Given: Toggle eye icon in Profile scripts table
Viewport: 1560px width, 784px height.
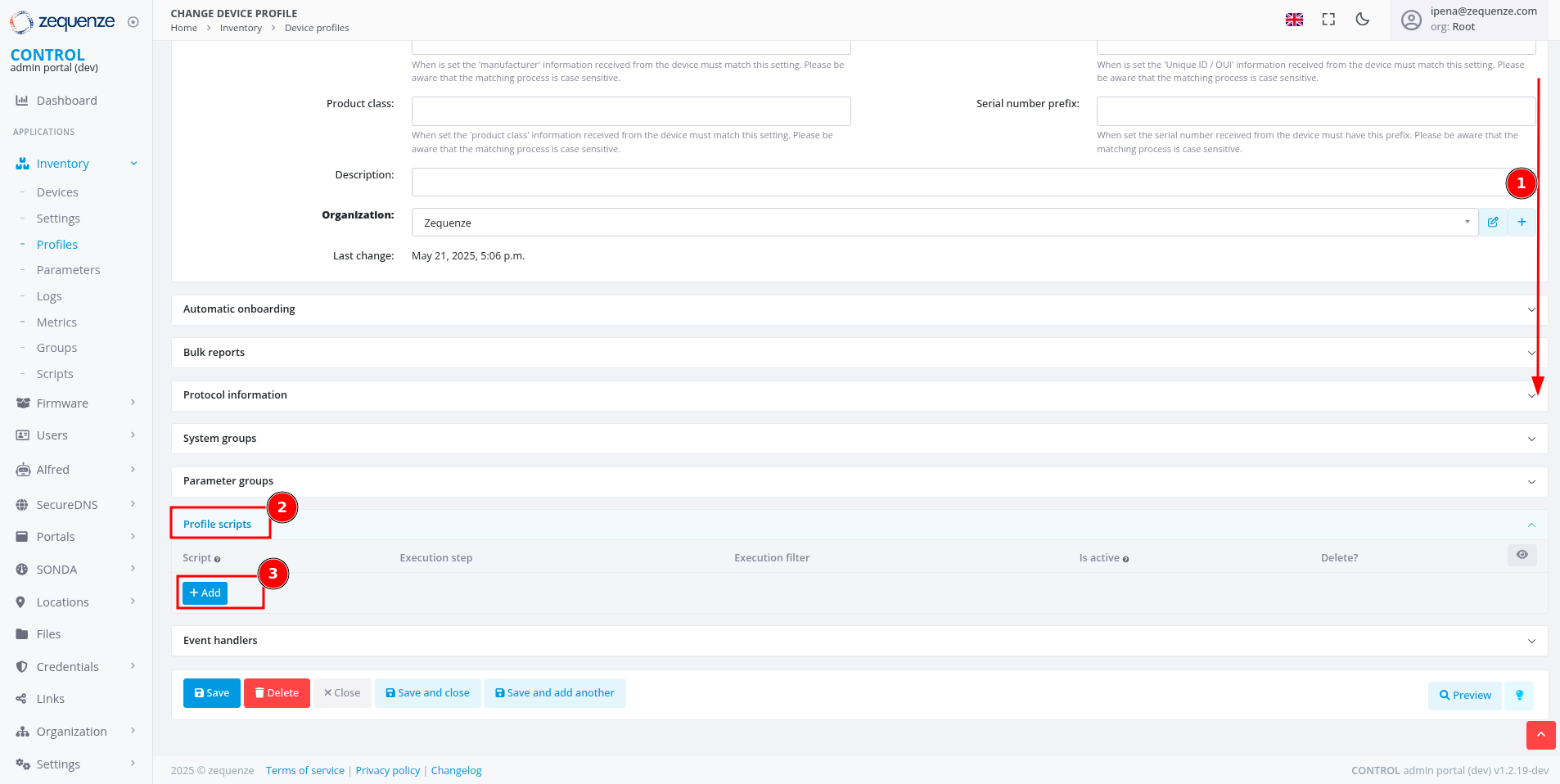Looking at the screenshot, I should point(1522,555).
